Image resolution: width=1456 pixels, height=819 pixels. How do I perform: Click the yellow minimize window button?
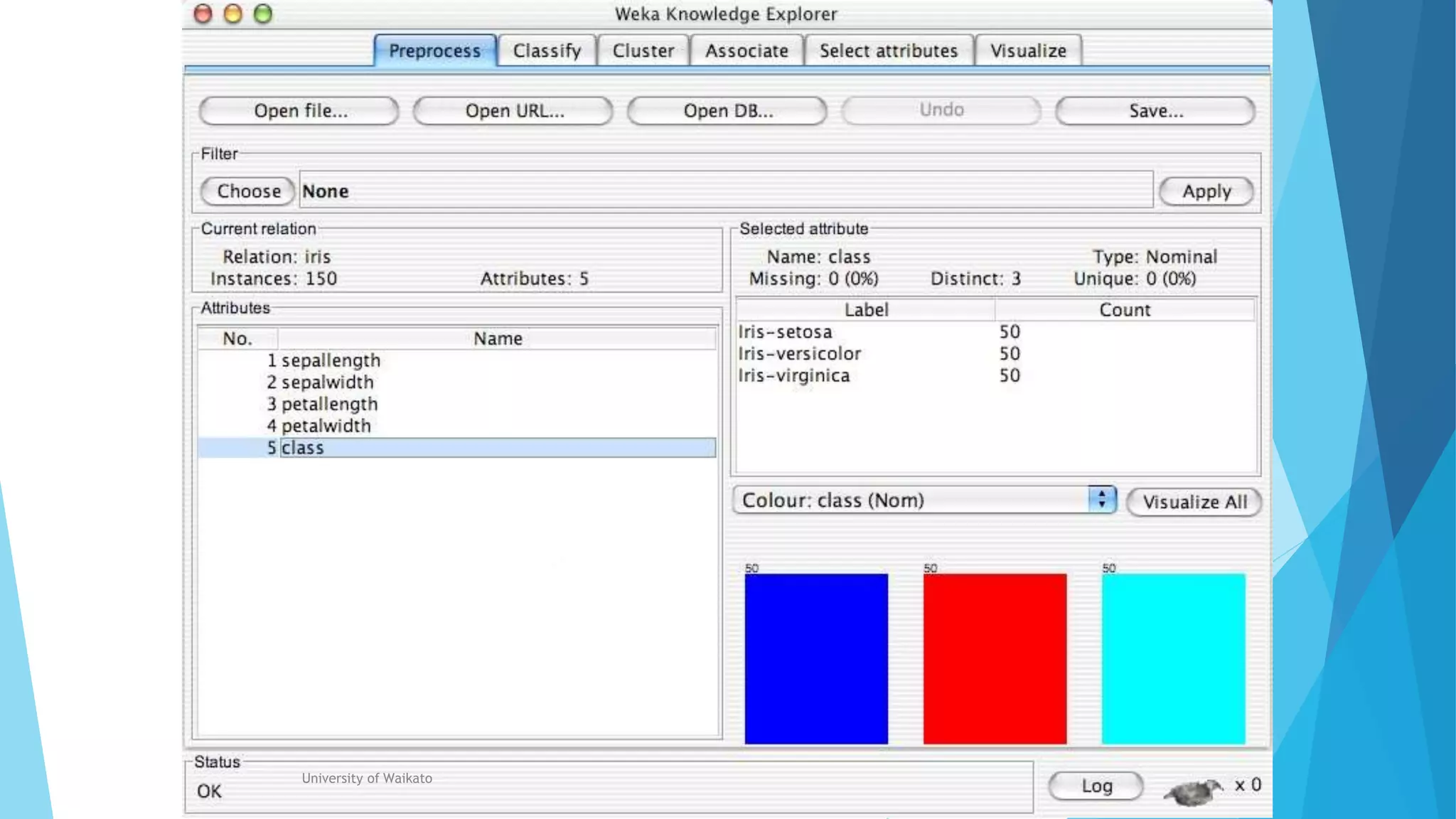pyautogui.click(x=233, y=14)
